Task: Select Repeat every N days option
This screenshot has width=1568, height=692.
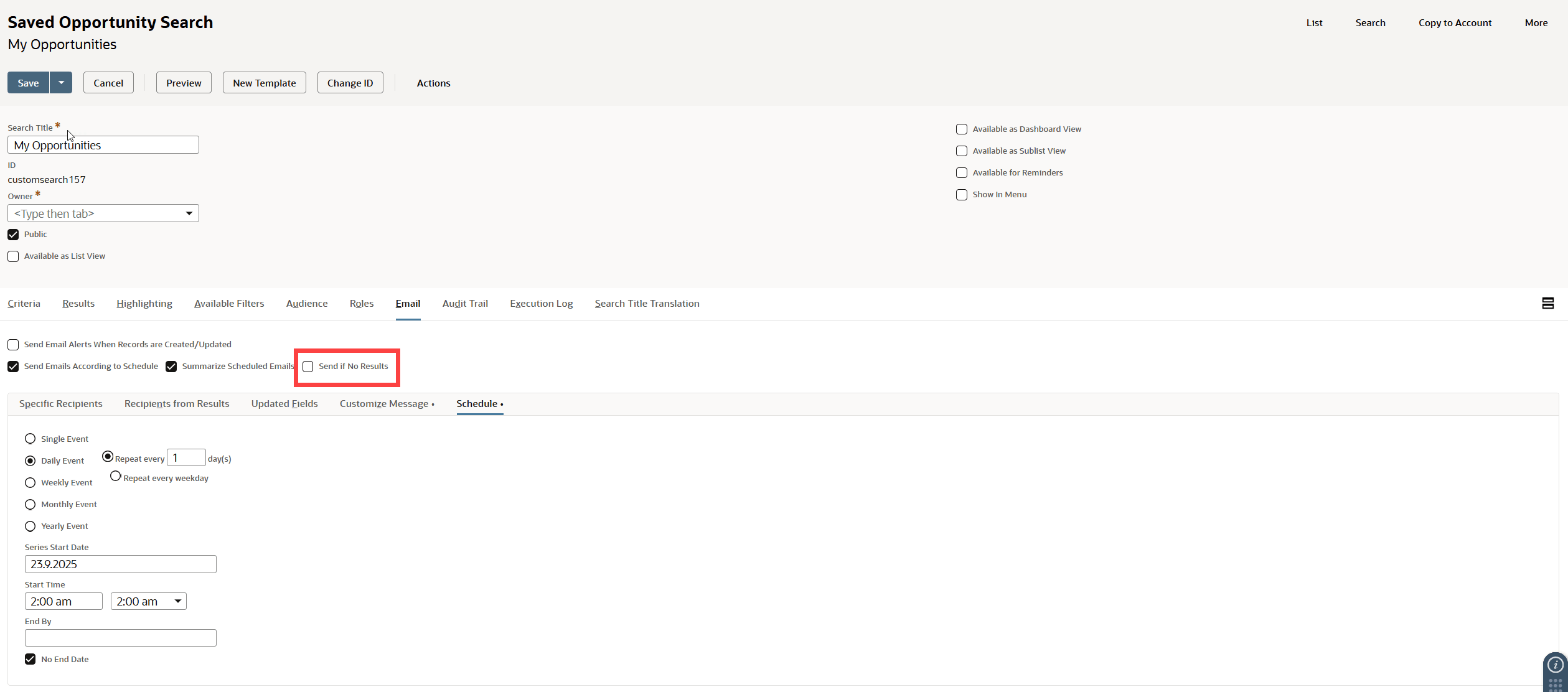Action: [108, 457]
